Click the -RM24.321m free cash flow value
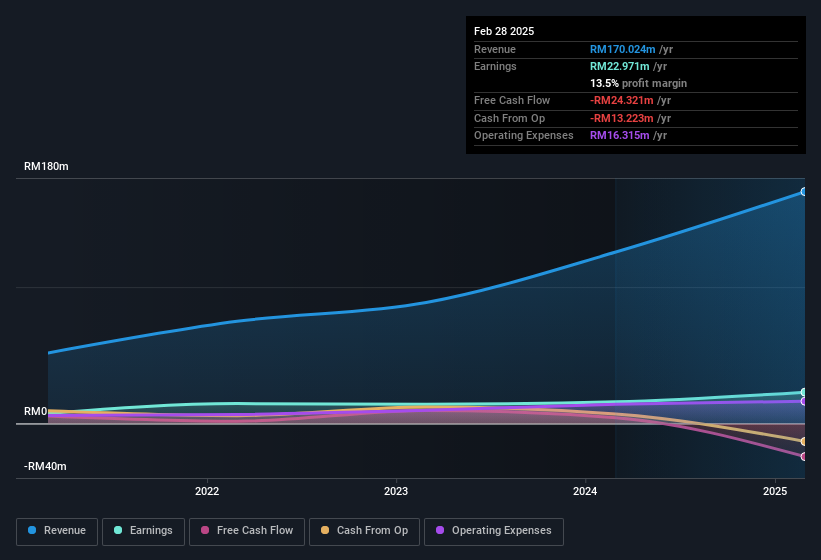Image resolution: width=821 pixels, height=560 pixels. click(x=622, y=100)
